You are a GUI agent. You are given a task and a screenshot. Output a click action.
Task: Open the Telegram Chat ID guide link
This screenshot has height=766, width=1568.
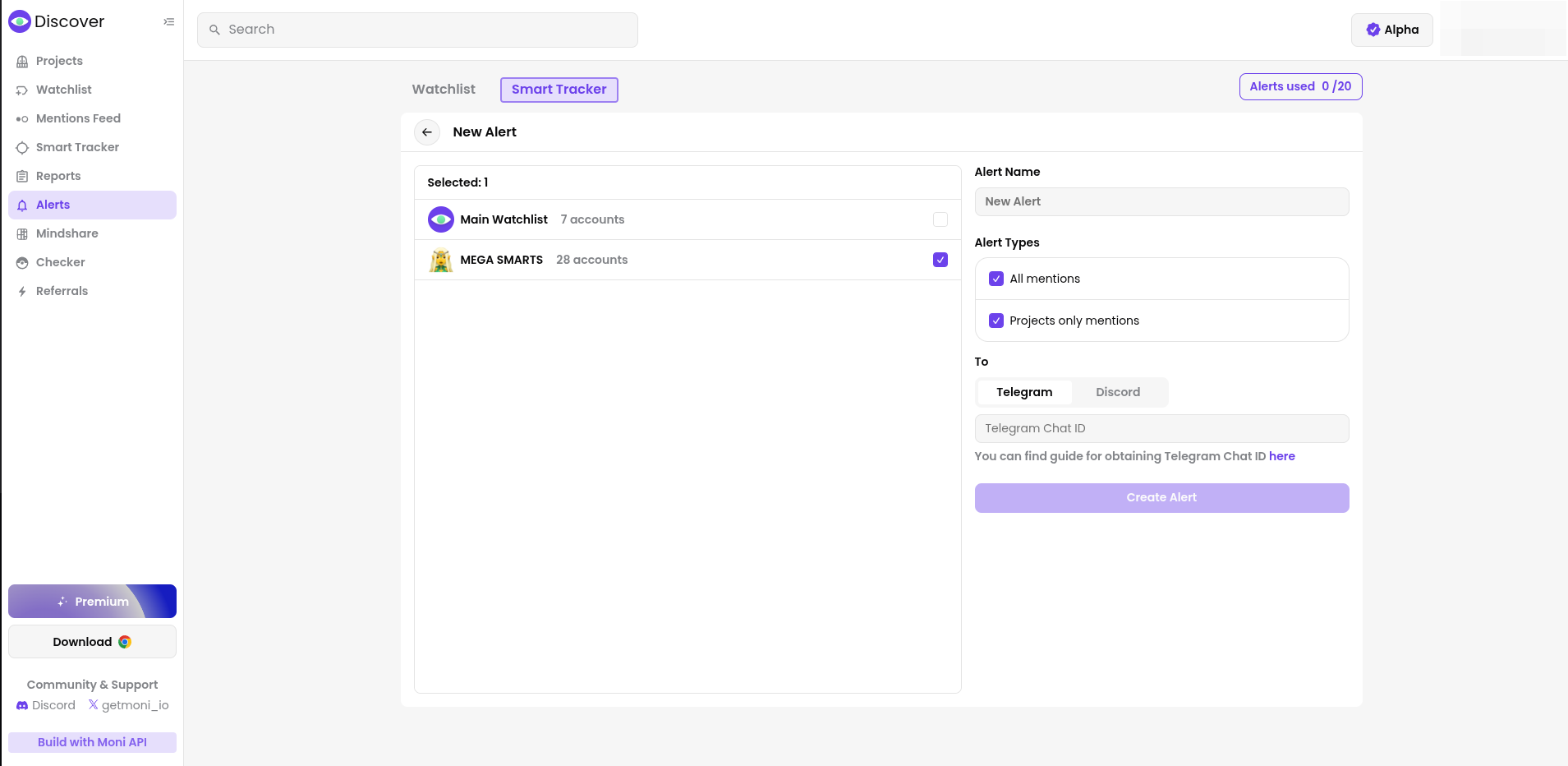[x=1281, y=456]
